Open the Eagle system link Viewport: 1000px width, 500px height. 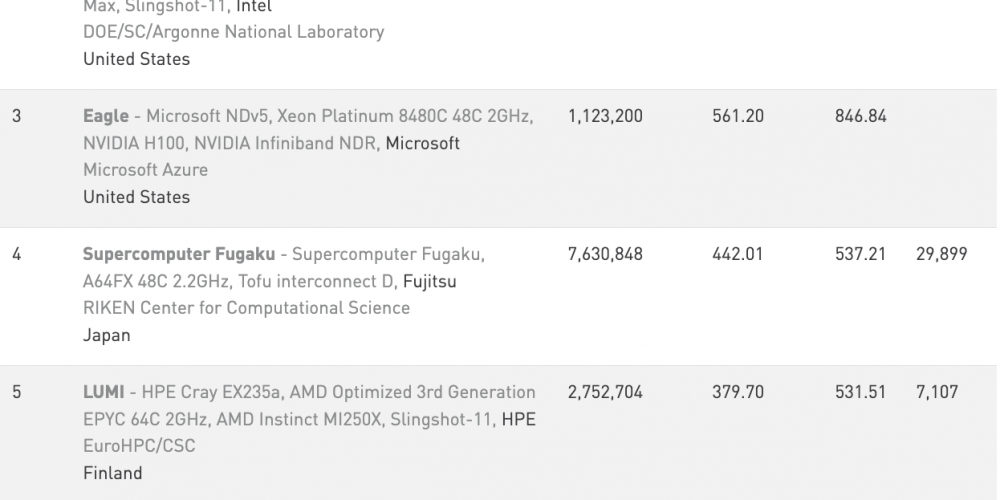[x=106, y=117]
